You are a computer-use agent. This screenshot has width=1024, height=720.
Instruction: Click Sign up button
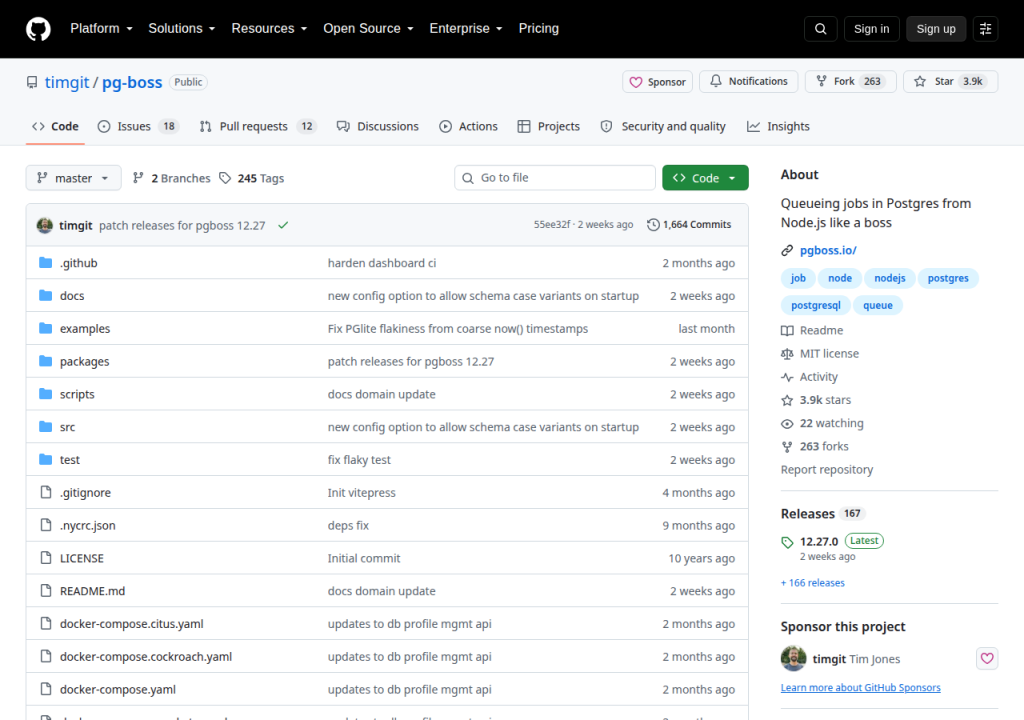coord(936,29)
